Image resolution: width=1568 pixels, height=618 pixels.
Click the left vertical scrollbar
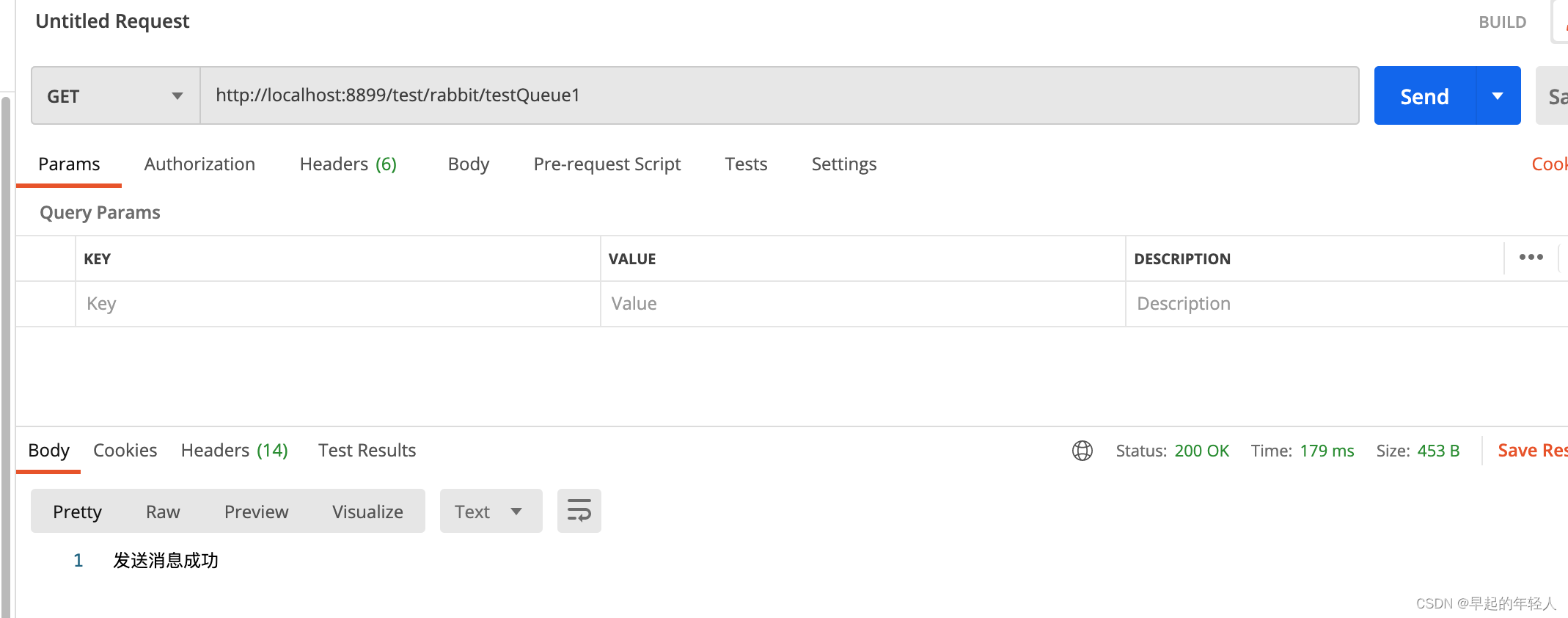coord(6,356)
